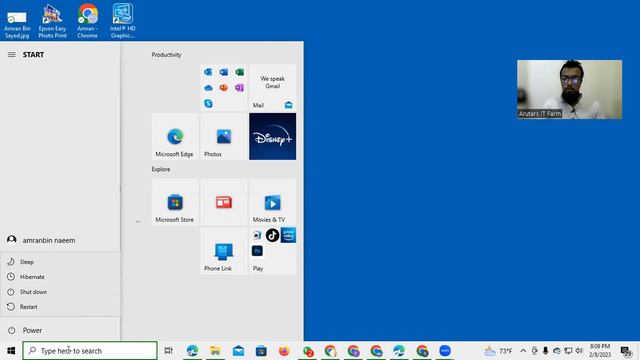The width and height of the screenshot is (640, 360).
Task: Open Solitaire icon in the Play tile
Action: pos(257,235)
